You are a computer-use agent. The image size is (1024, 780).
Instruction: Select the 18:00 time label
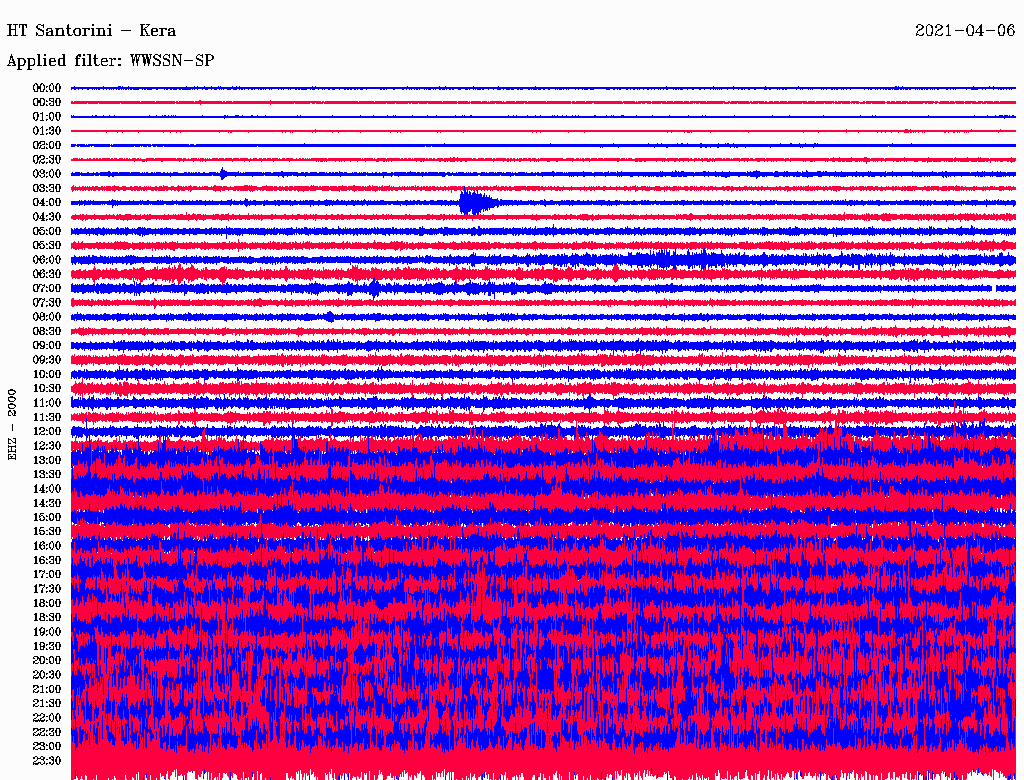47,604
